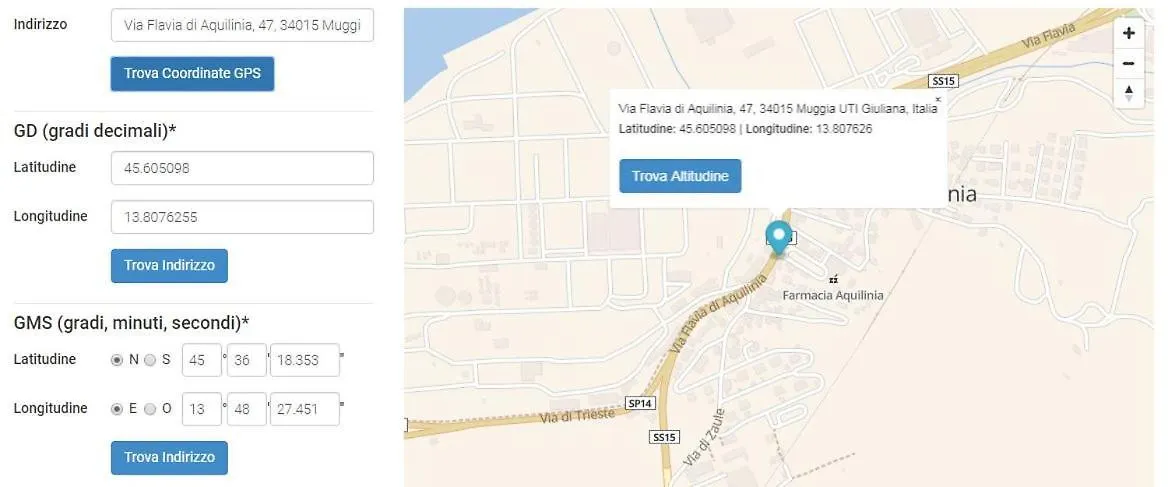Click the decimal Latitudine input field

pos(242,169)
